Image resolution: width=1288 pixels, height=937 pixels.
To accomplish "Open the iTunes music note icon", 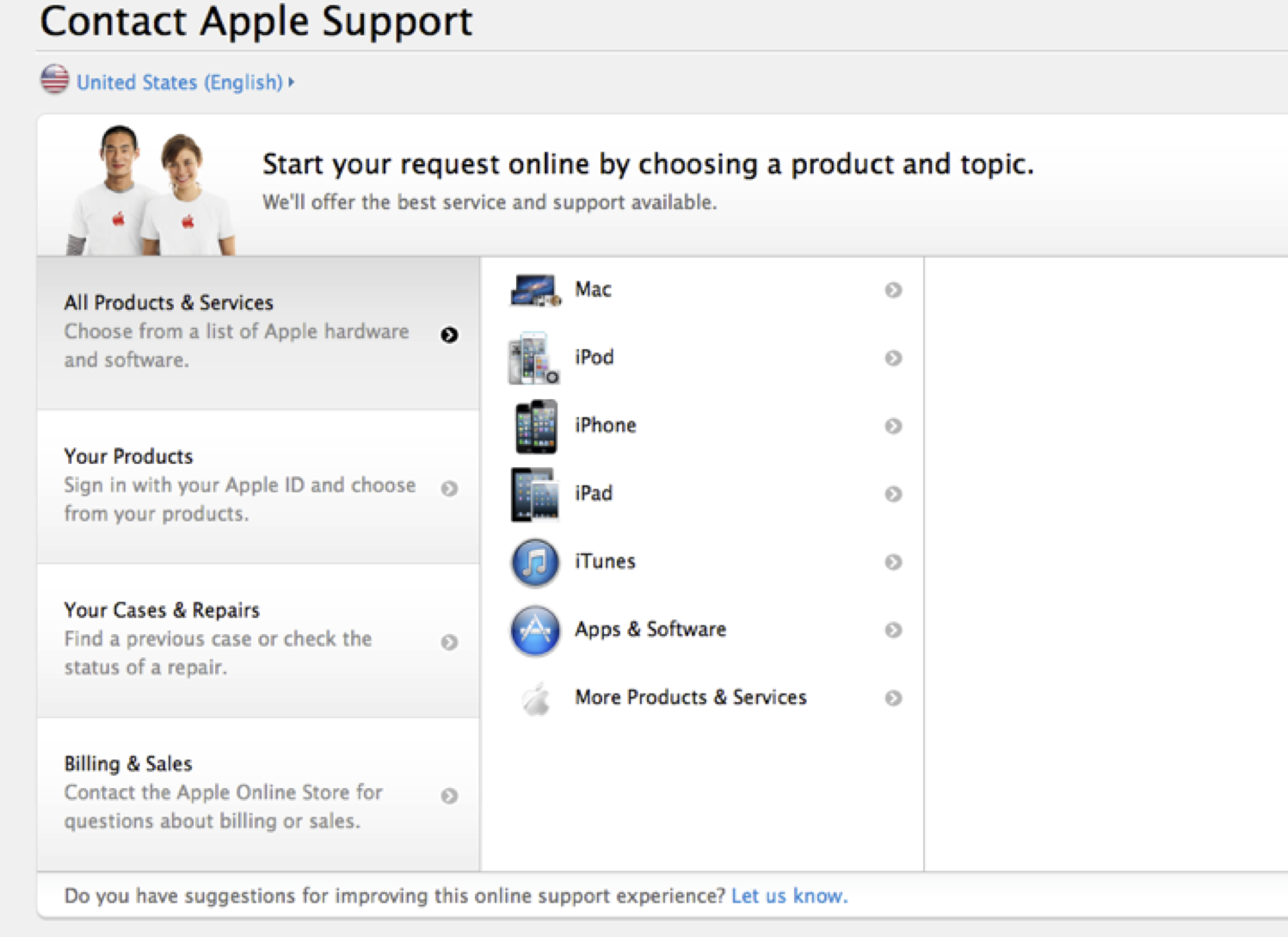I will pyautogui.click(x=535, y=562).
